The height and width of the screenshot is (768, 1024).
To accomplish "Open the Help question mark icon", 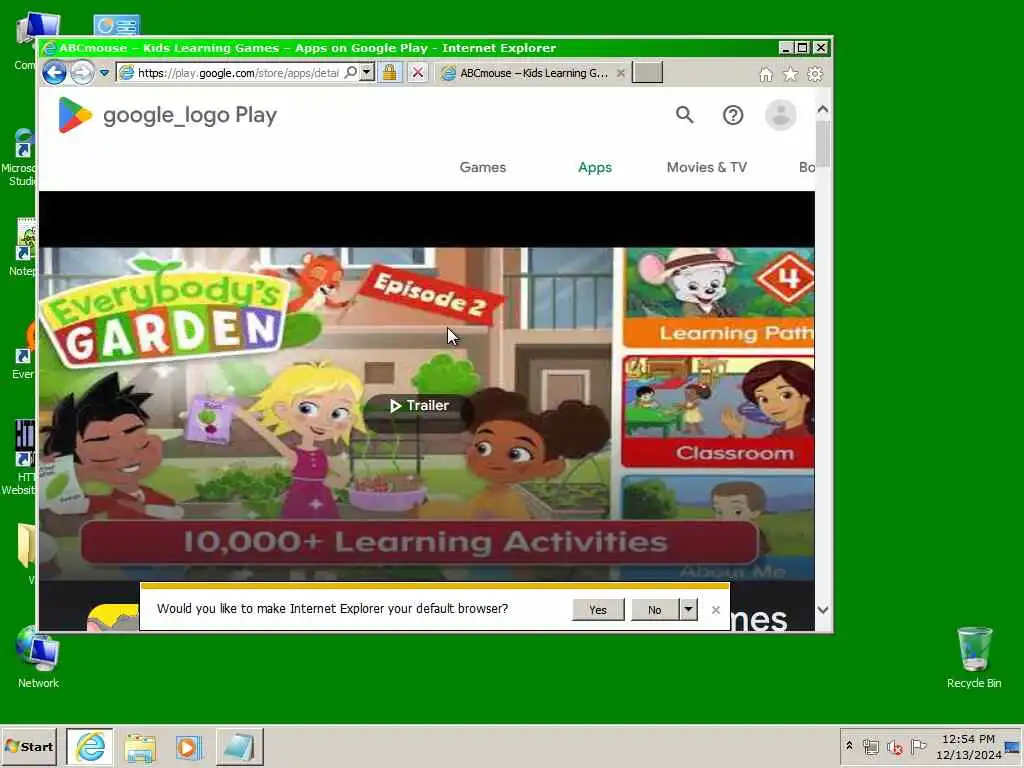I will click(733, 115).
